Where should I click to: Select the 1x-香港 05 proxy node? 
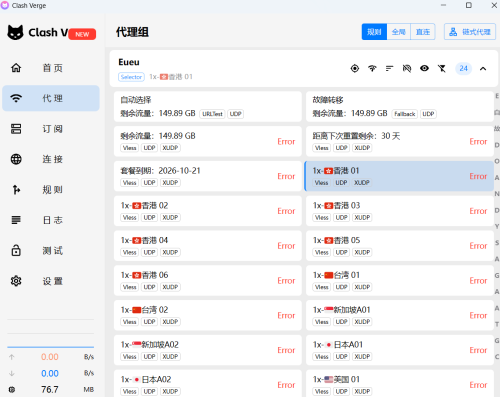click(399, 246)
